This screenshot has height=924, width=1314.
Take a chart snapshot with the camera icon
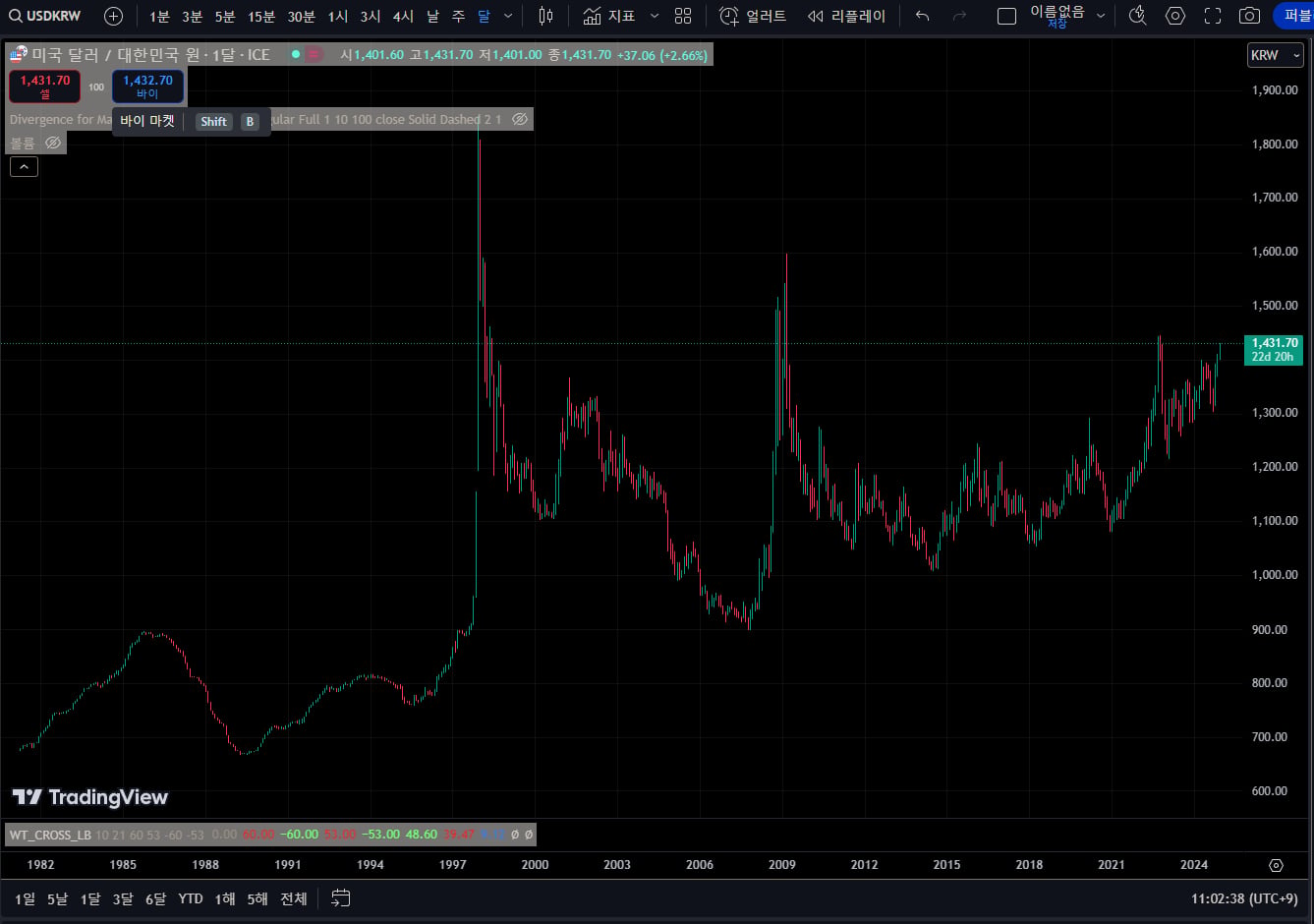point(1249,16)
